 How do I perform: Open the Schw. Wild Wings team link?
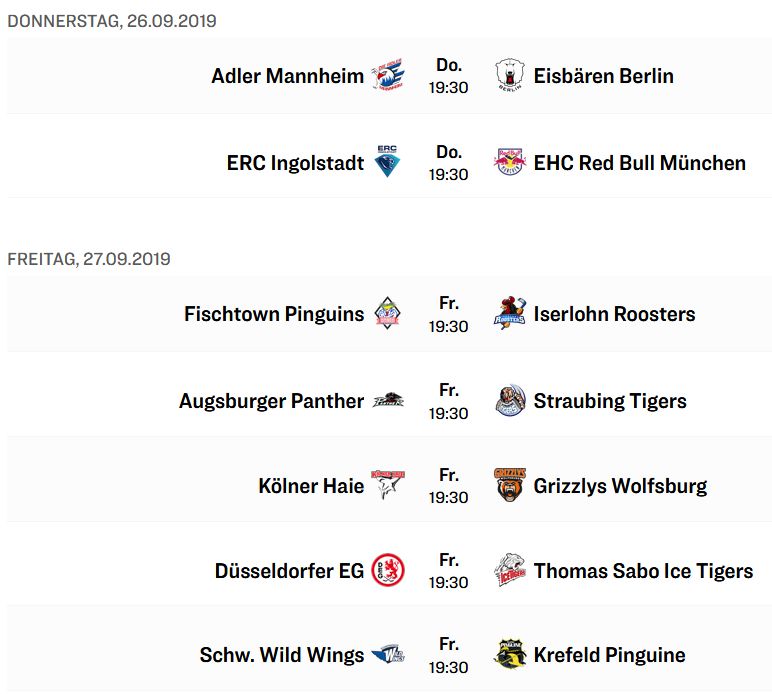point(282,655)
